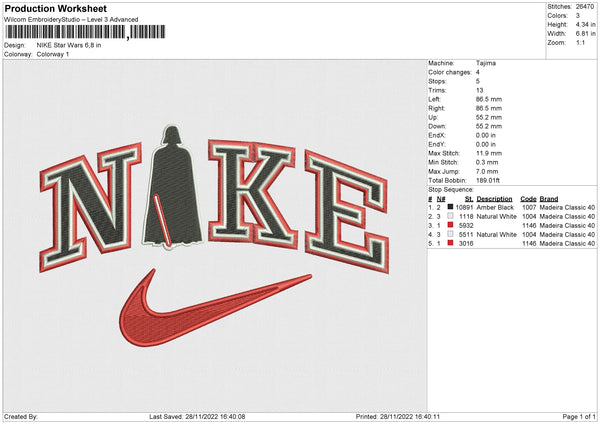
Task: Select the Down extent value 55.2 mm
Action: pos(489,126)
